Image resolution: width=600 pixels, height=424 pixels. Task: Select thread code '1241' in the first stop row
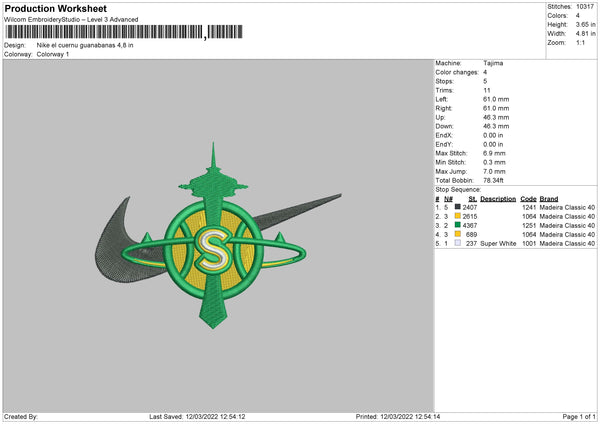tap(529, 207)
